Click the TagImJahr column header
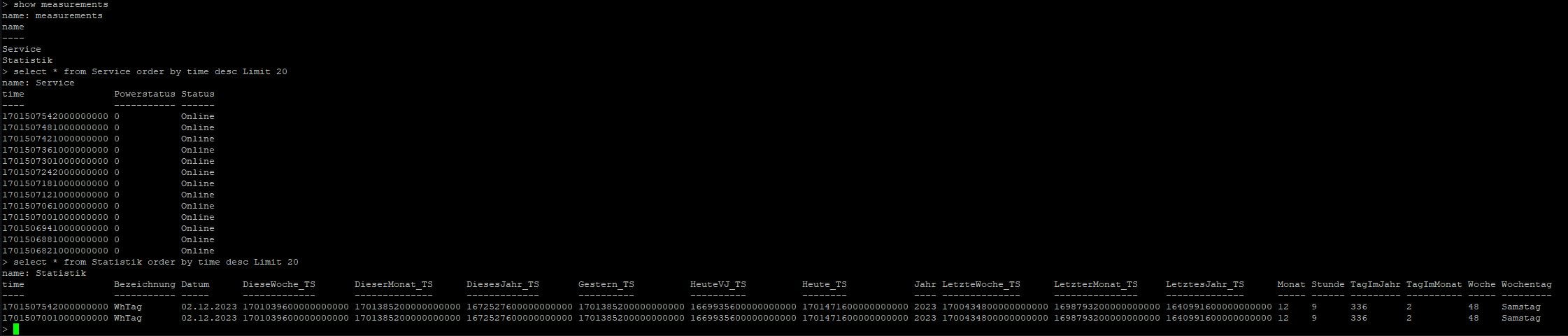Image resolution: width=1568 pixels, height=336 pixels. click(1375, 284)
